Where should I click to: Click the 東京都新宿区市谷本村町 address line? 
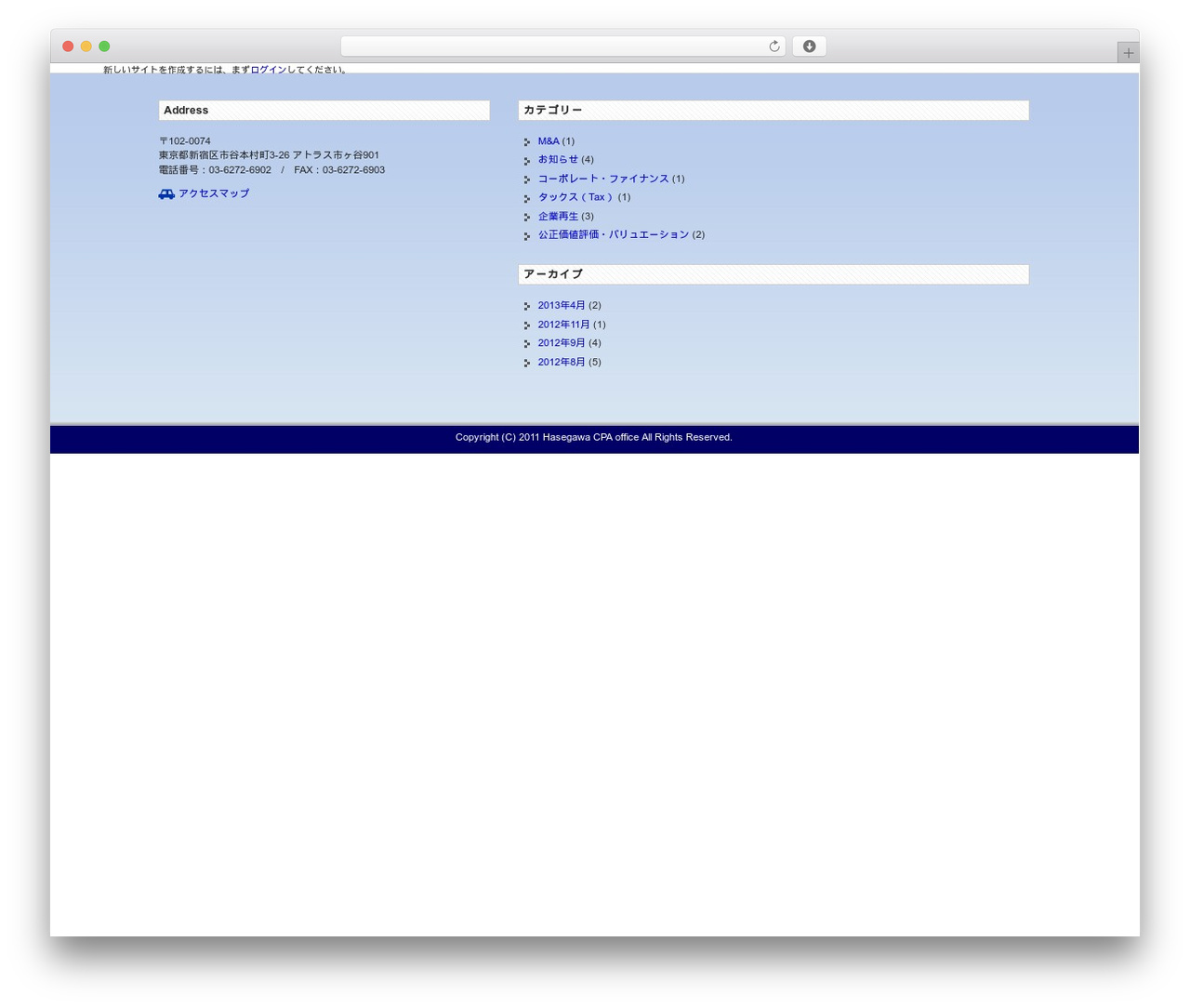coord(269,155)
